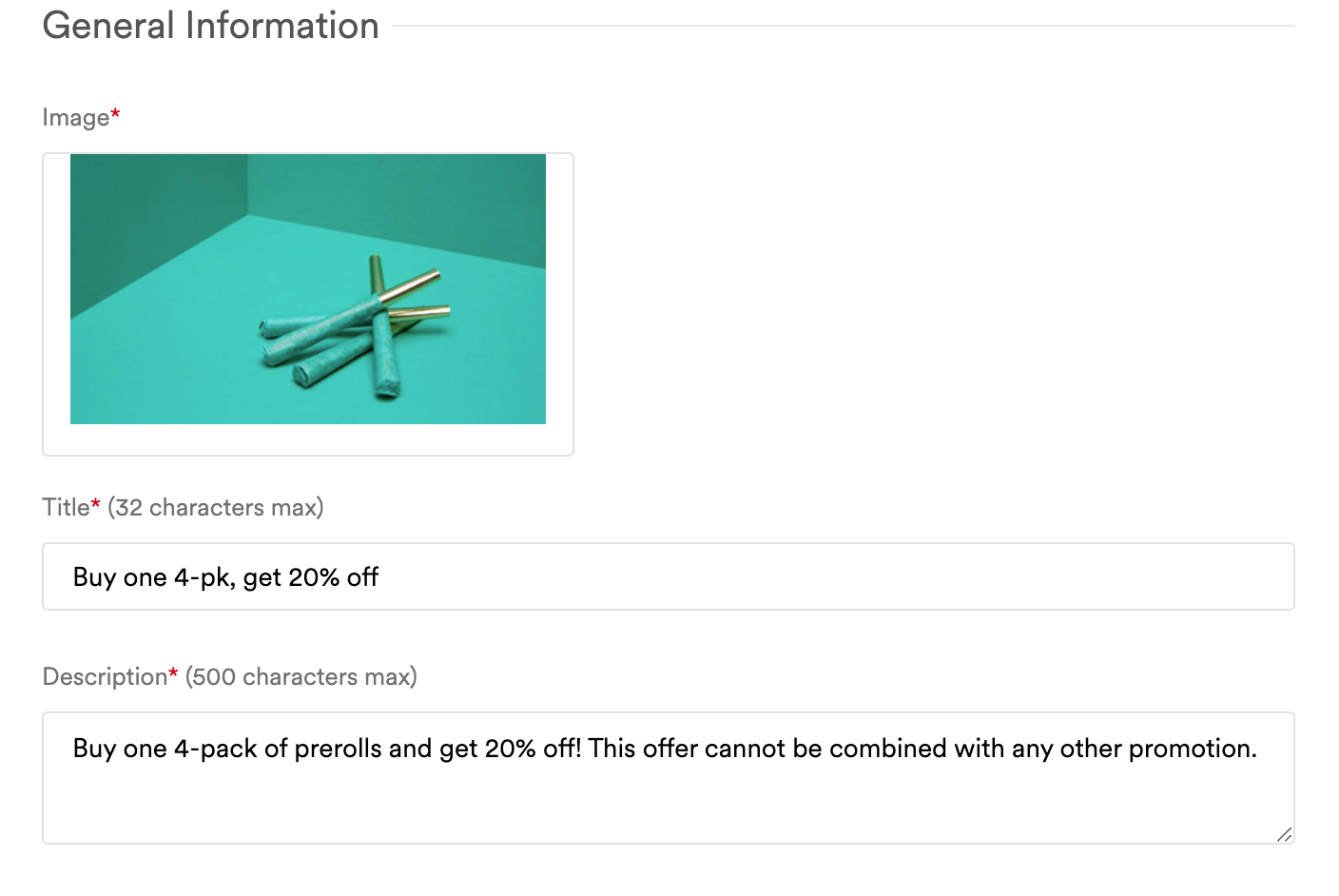Click the '(32 characters max)' hint text
The height and width of the screenshot is (896, 1339).
point(216,507)
